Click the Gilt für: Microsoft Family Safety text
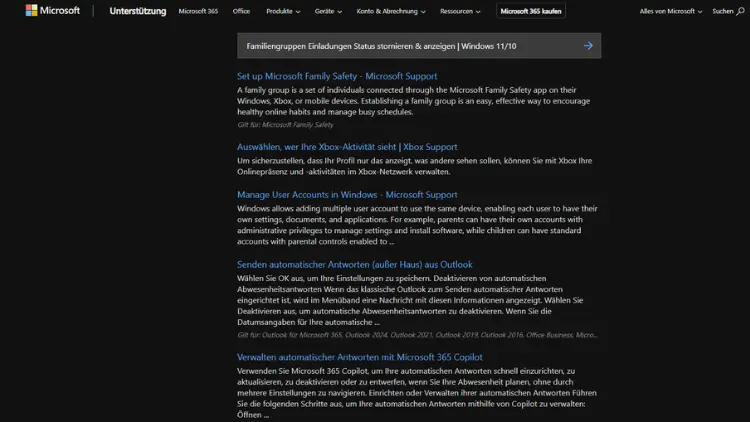This screenshot has width=750, height=422. pyautogui.click(x=285, y=125)
